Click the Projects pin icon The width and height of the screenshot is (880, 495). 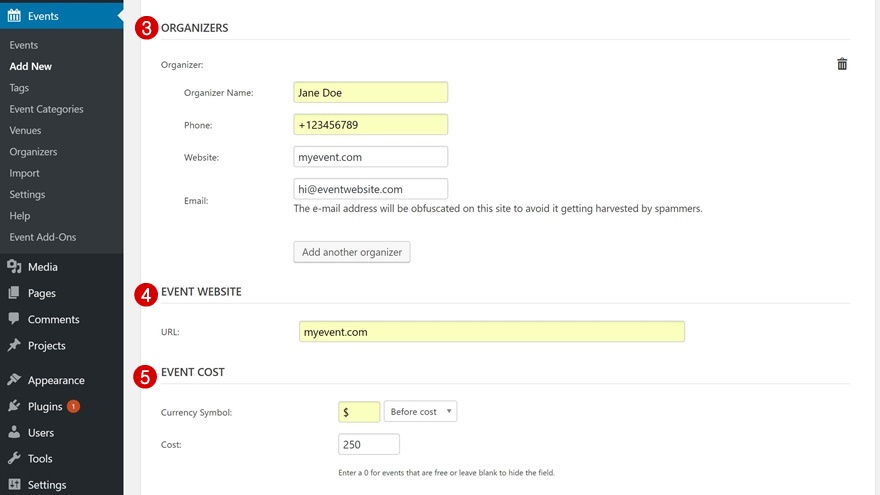coord(14,345)
